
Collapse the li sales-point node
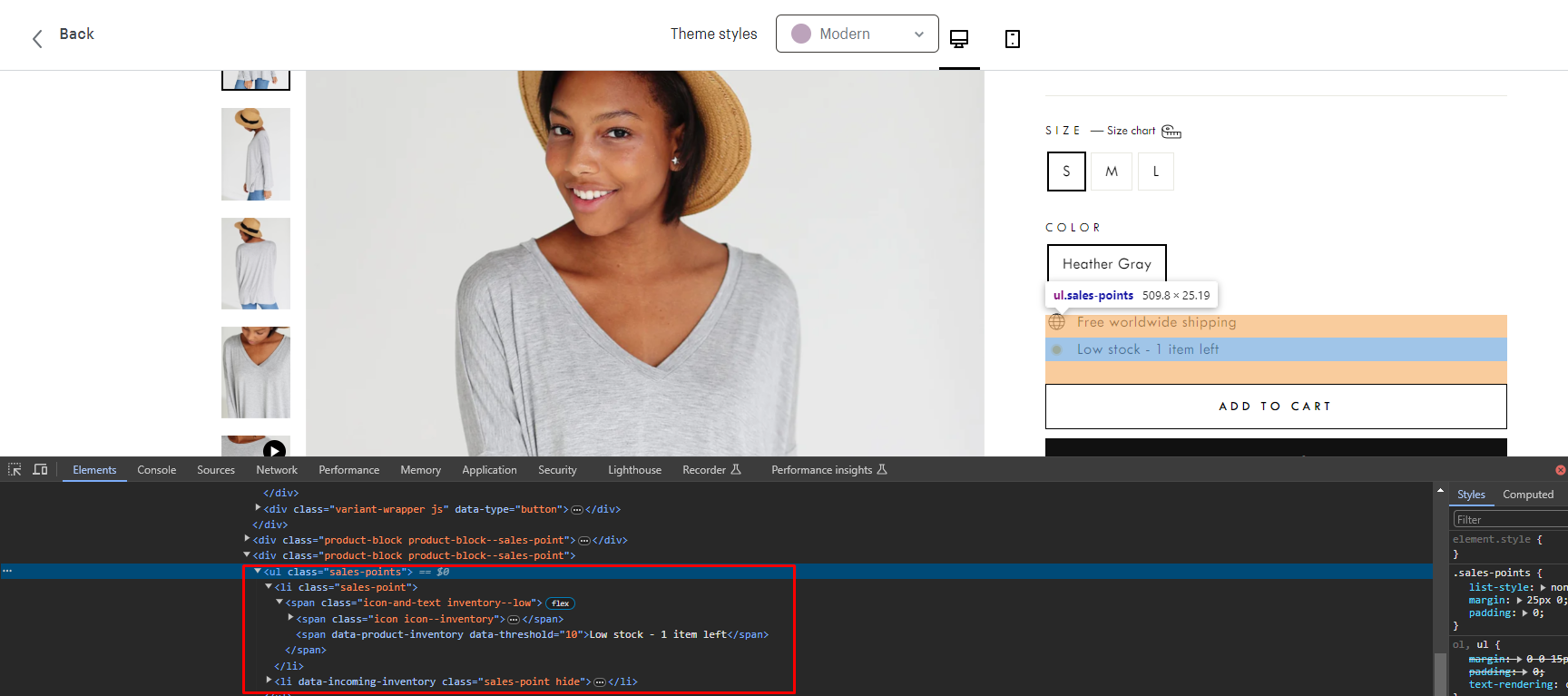pos(269,586)
